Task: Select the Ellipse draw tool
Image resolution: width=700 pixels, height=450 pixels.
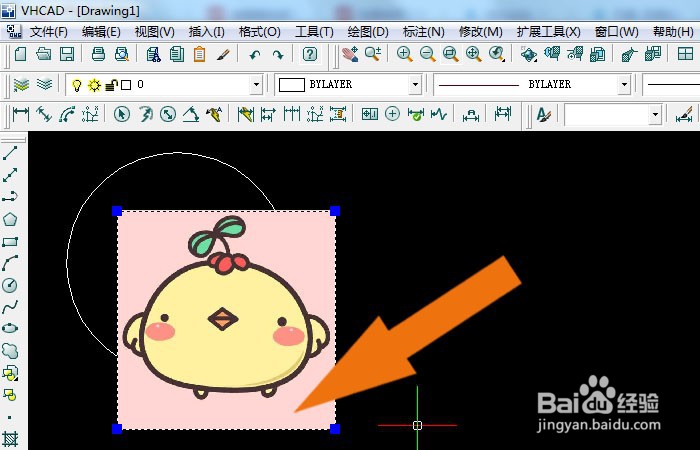Action: 10,328
